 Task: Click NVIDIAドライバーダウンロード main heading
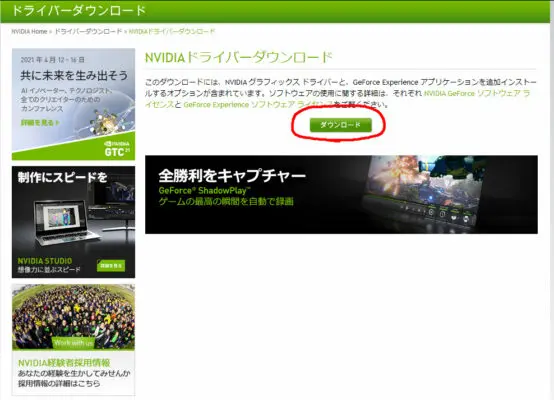(239, 57)
